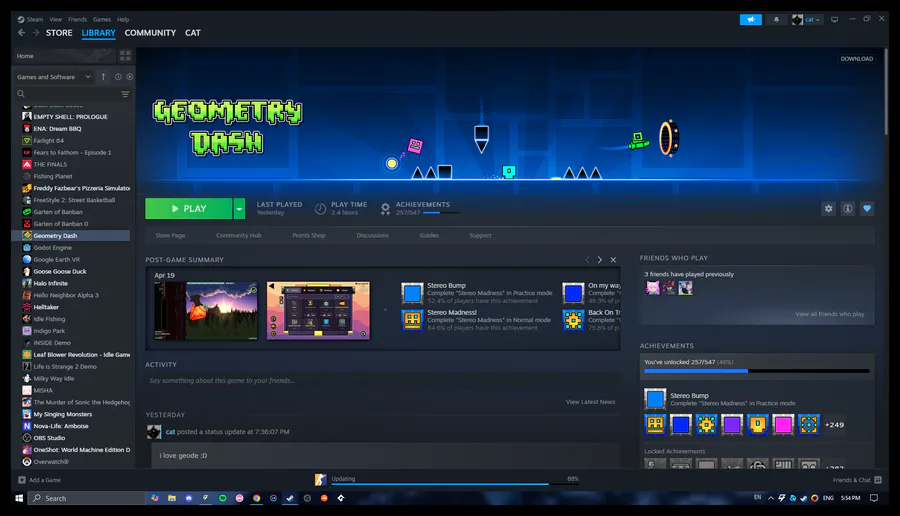Viewport: 900px width, 516px height.
Task: Click the library search field
Action: tap(67, 94)
